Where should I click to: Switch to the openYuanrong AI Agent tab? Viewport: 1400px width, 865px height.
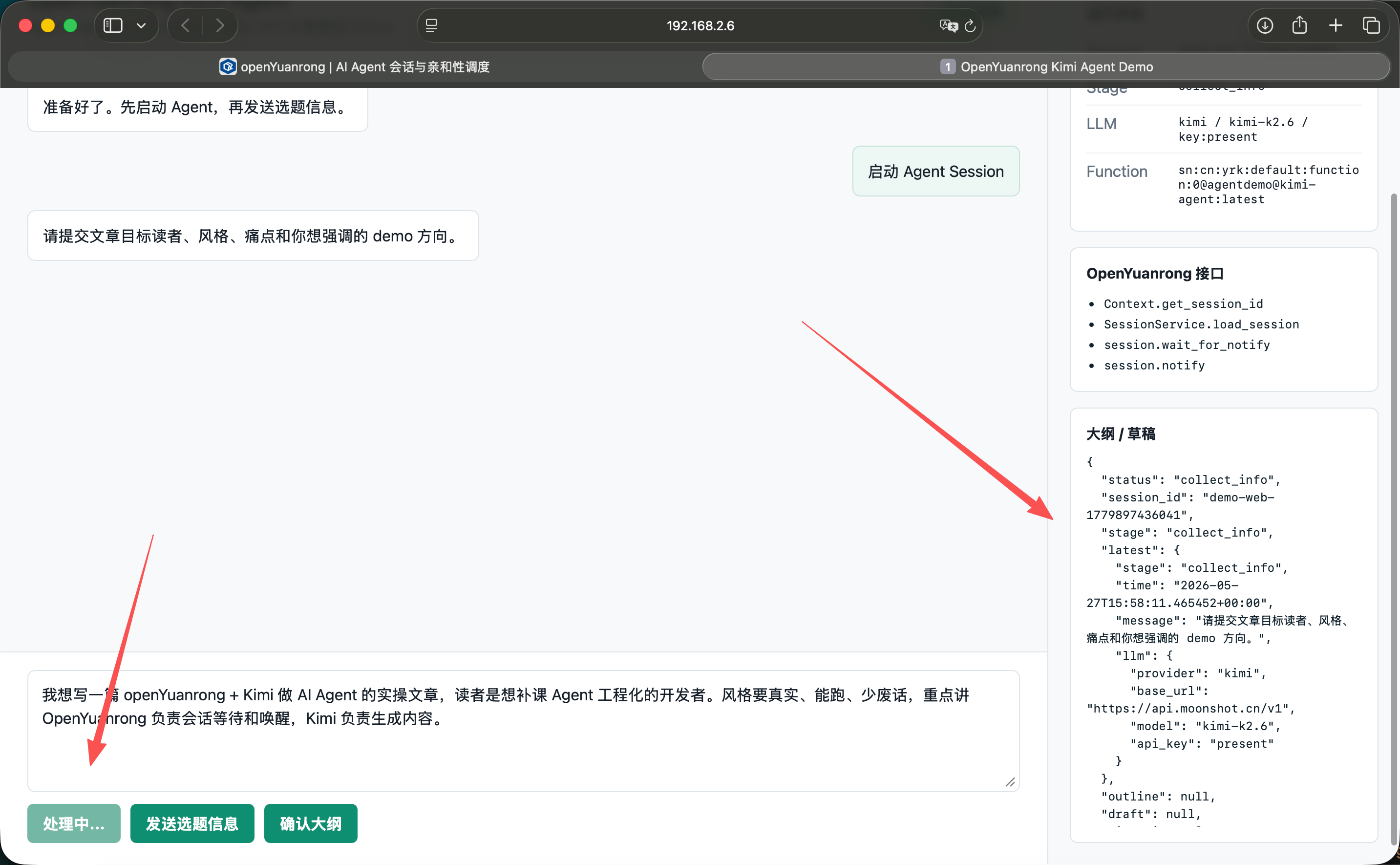click(355, 67)
